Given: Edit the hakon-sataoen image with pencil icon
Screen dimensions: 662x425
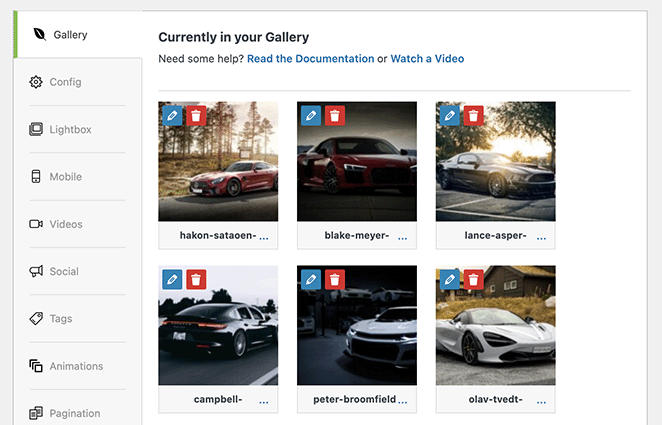Looking at the screenshot, I should click(x=172, y=116).
